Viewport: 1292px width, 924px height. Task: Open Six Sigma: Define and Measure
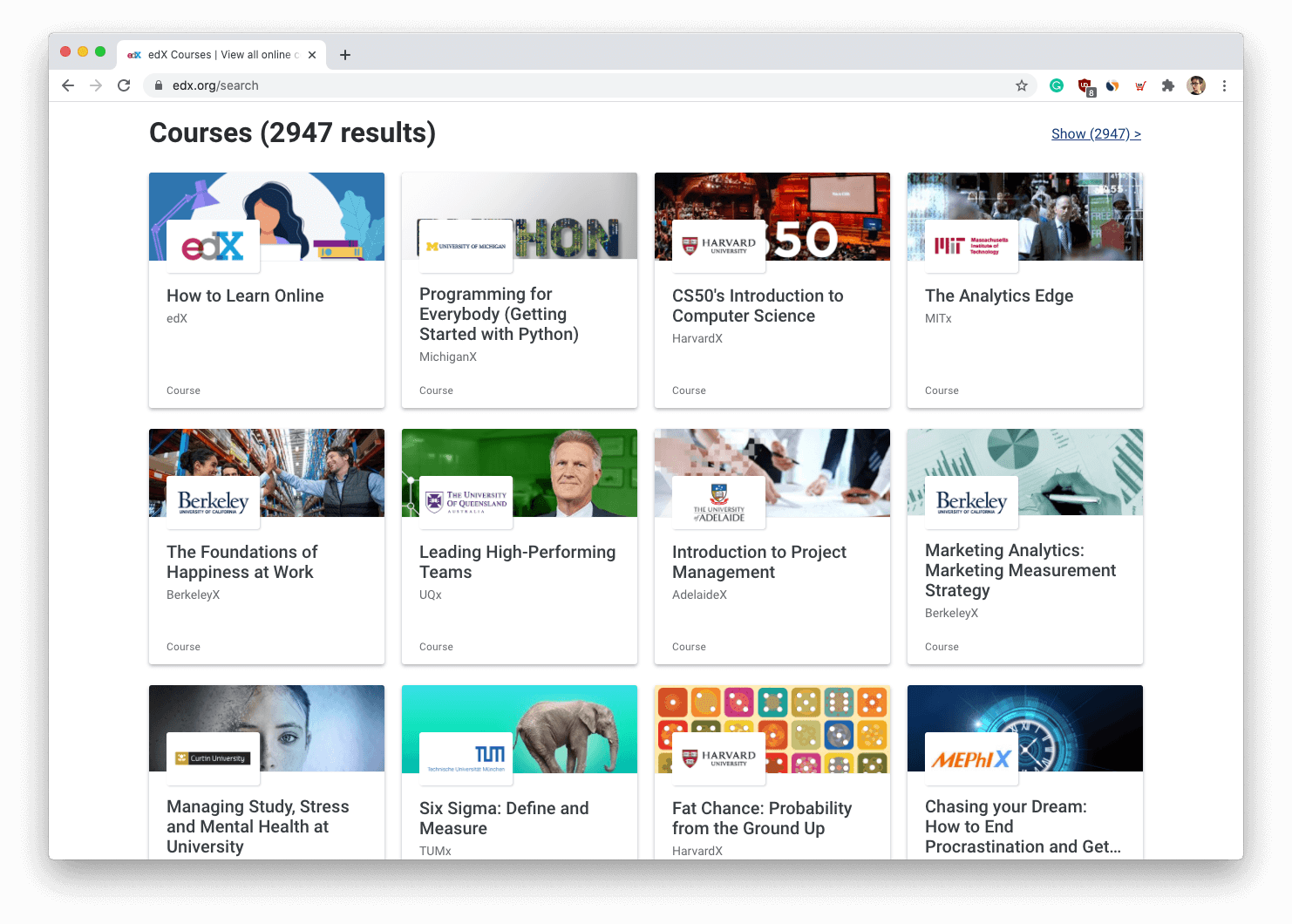coord(504,819)
